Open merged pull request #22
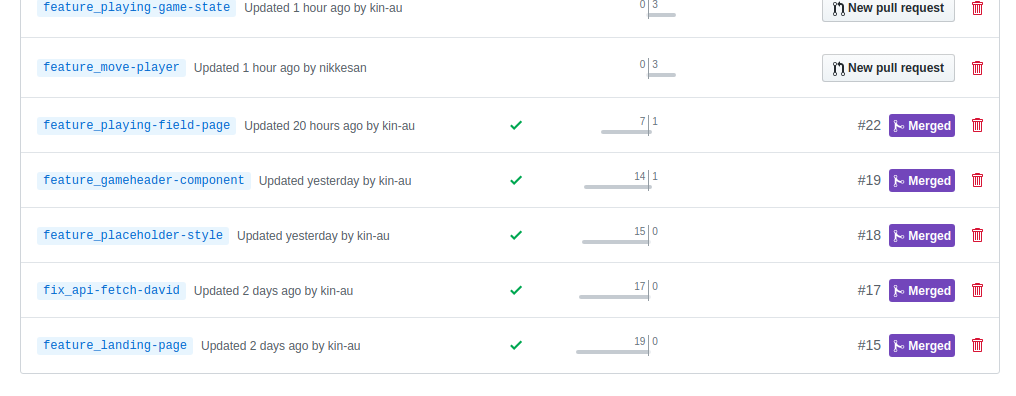This screenshot has width=1016, height=396. 869,126
